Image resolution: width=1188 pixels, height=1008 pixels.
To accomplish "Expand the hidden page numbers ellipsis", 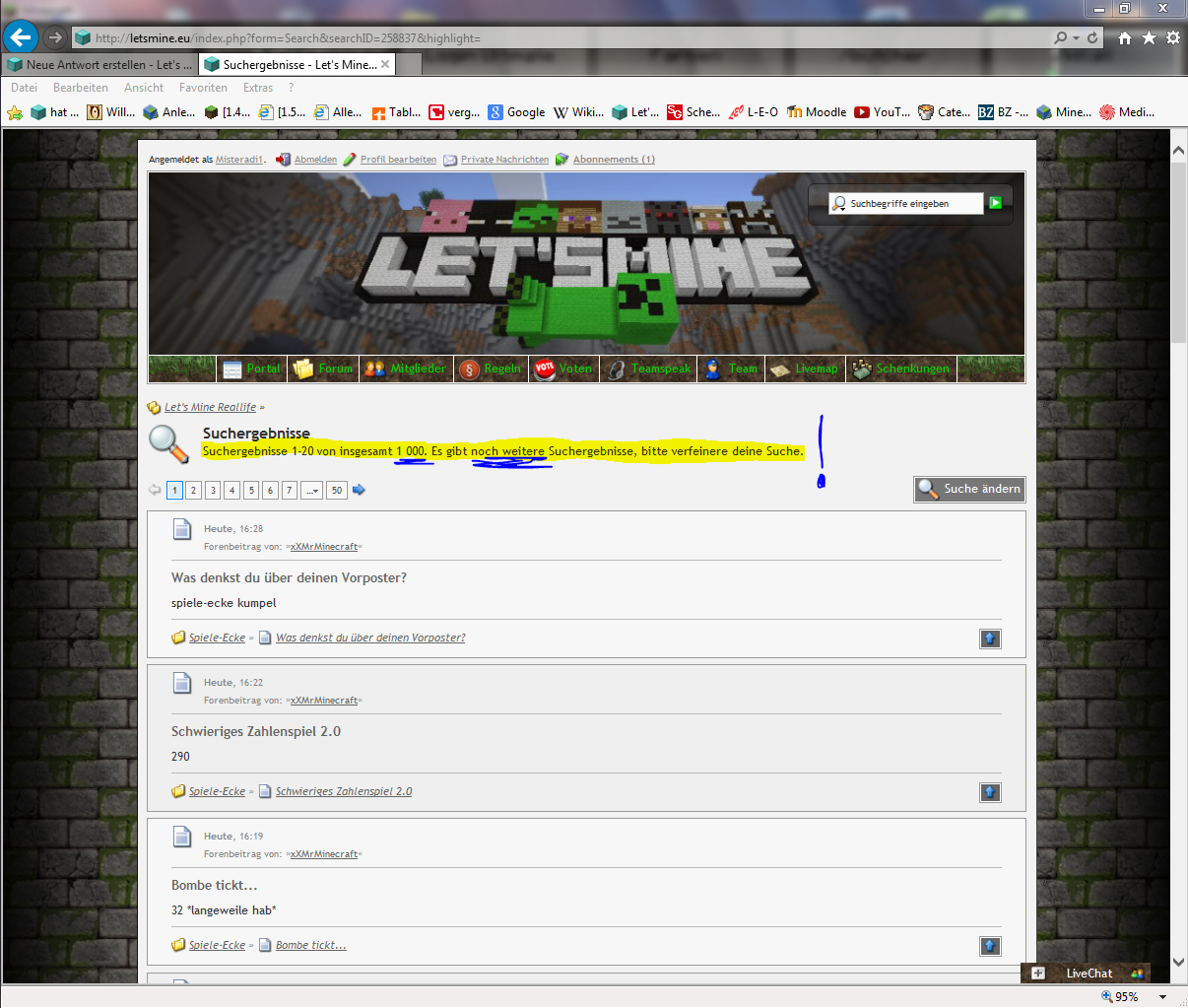I will pyautogui.click(x=311, y=490).
